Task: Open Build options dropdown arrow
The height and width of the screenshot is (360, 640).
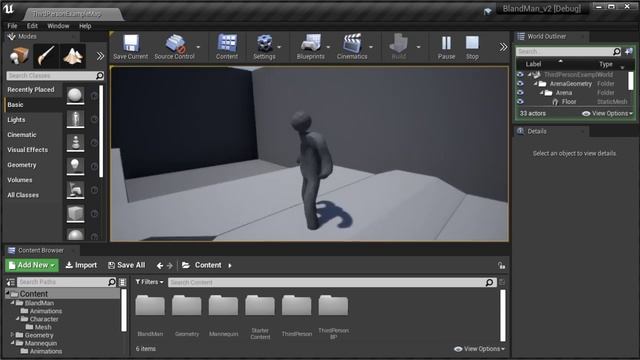Action: click(418, 47)
